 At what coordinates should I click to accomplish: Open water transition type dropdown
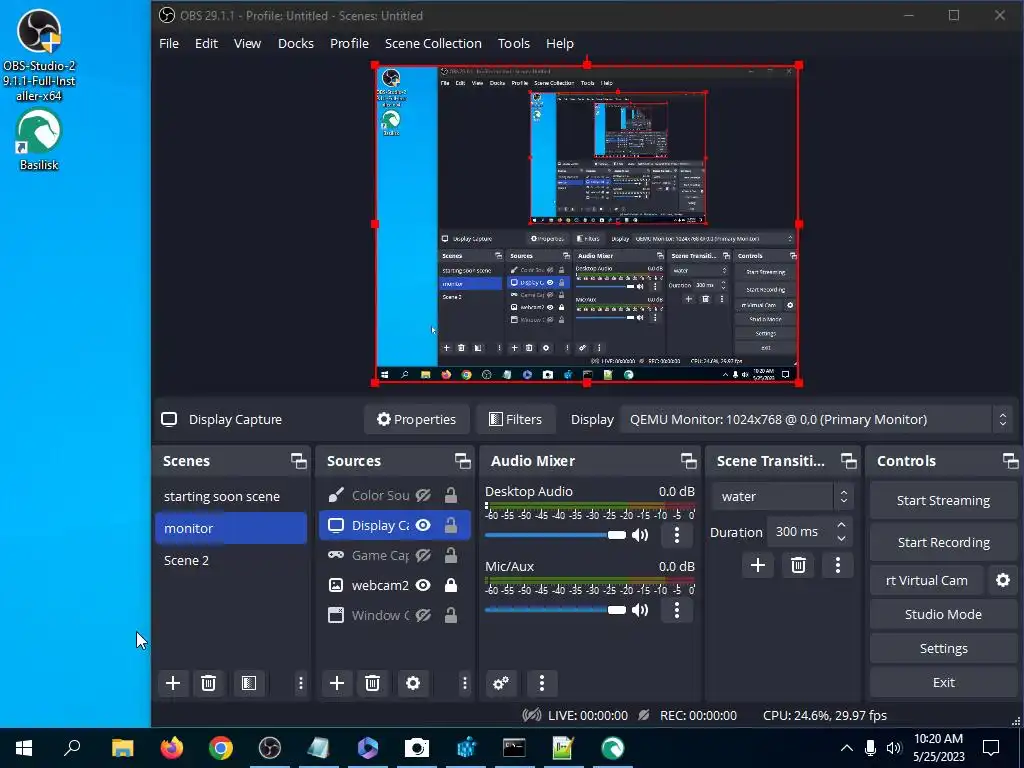[782, 496]
